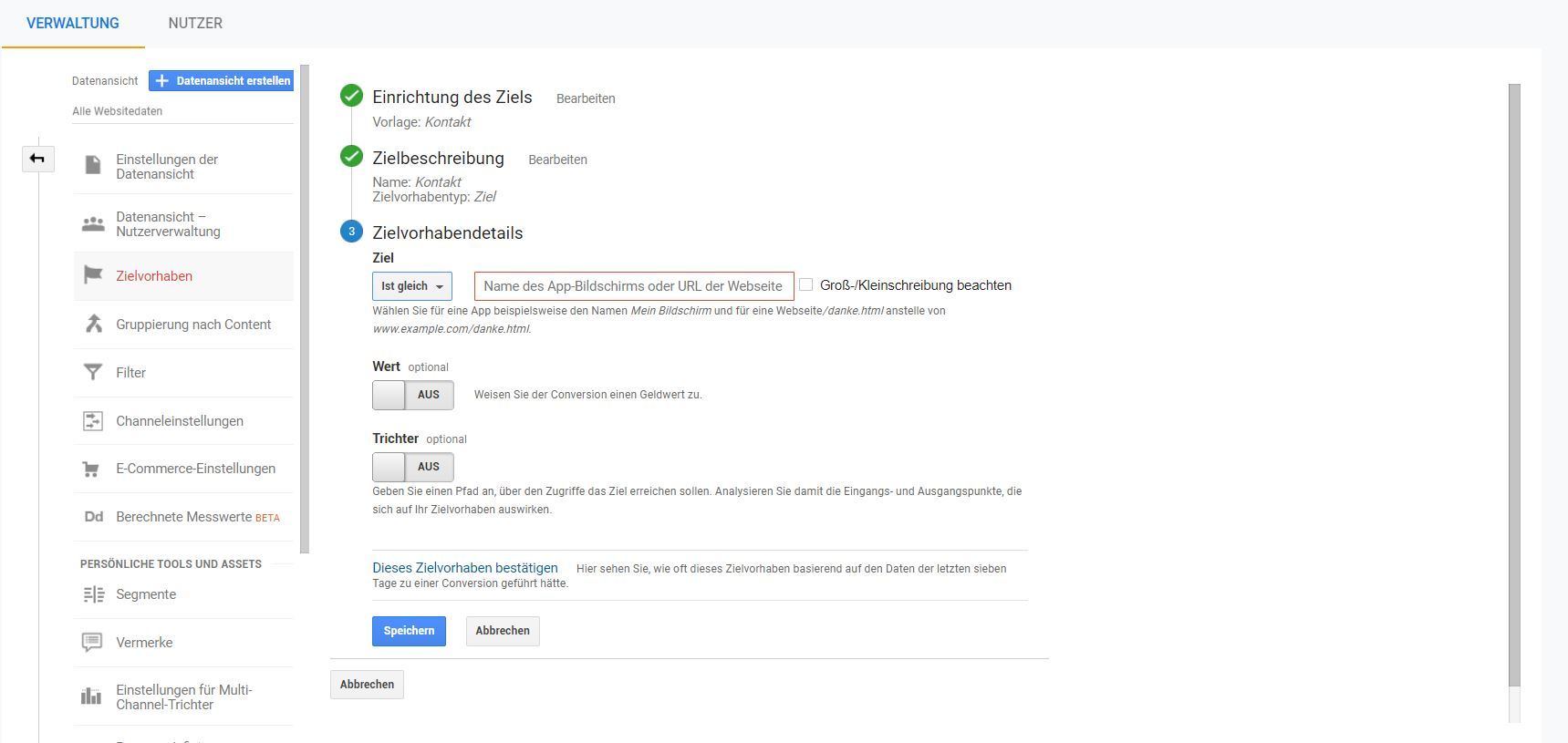Click the blue step 3 circle
Screen dimensions: 1568x743
pyautogui.click(x=351, y=232)
